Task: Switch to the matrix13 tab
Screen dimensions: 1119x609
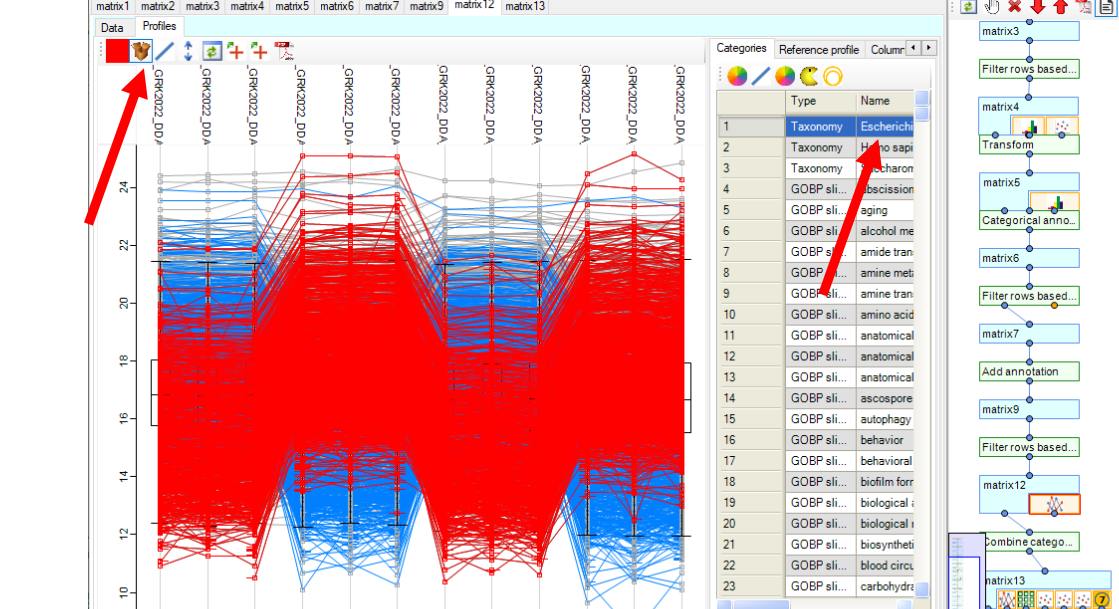Action: [x=525, y=6]
